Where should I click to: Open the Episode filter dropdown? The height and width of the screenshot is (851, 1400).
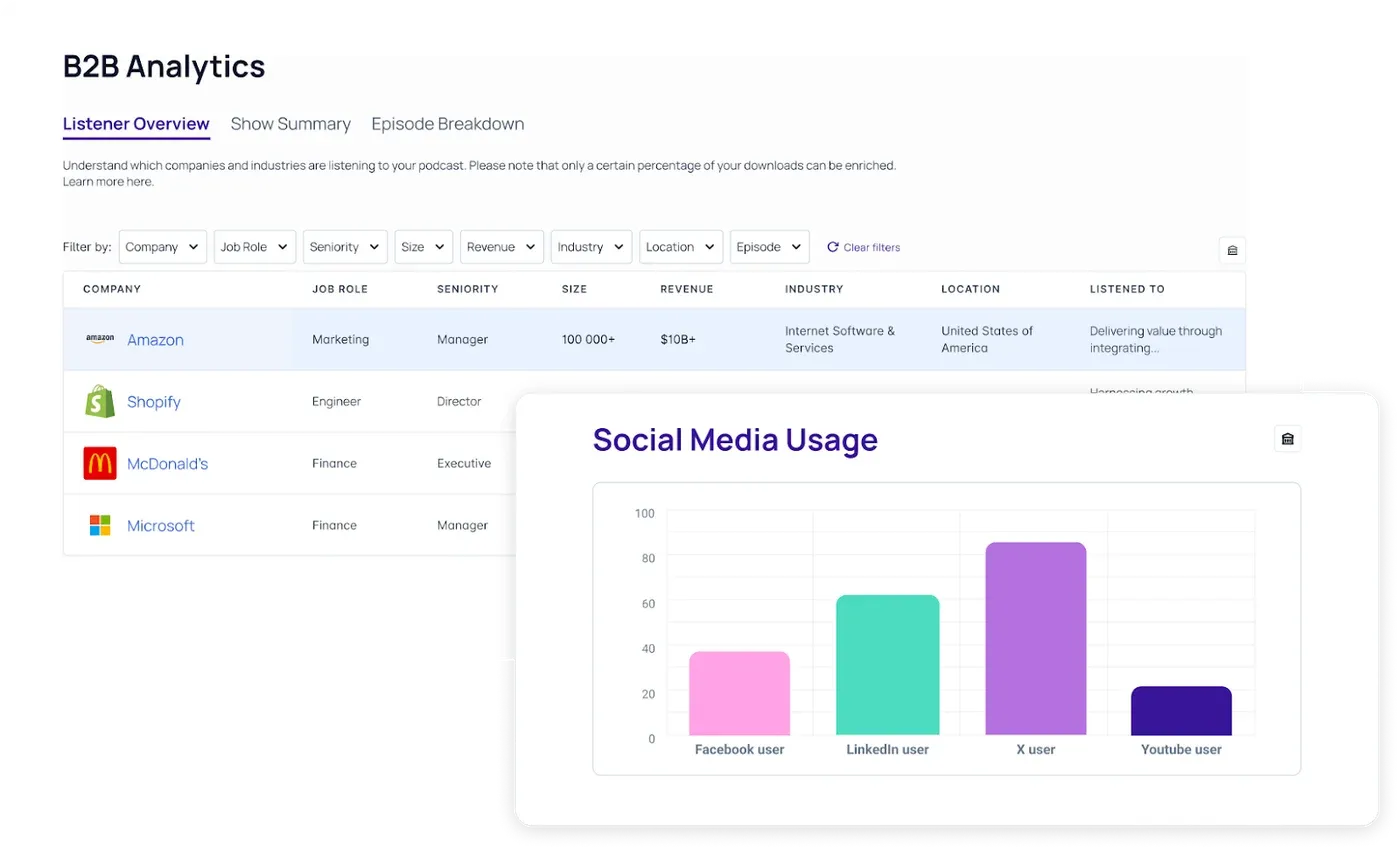pyautogui.click(x=769, y=247)
